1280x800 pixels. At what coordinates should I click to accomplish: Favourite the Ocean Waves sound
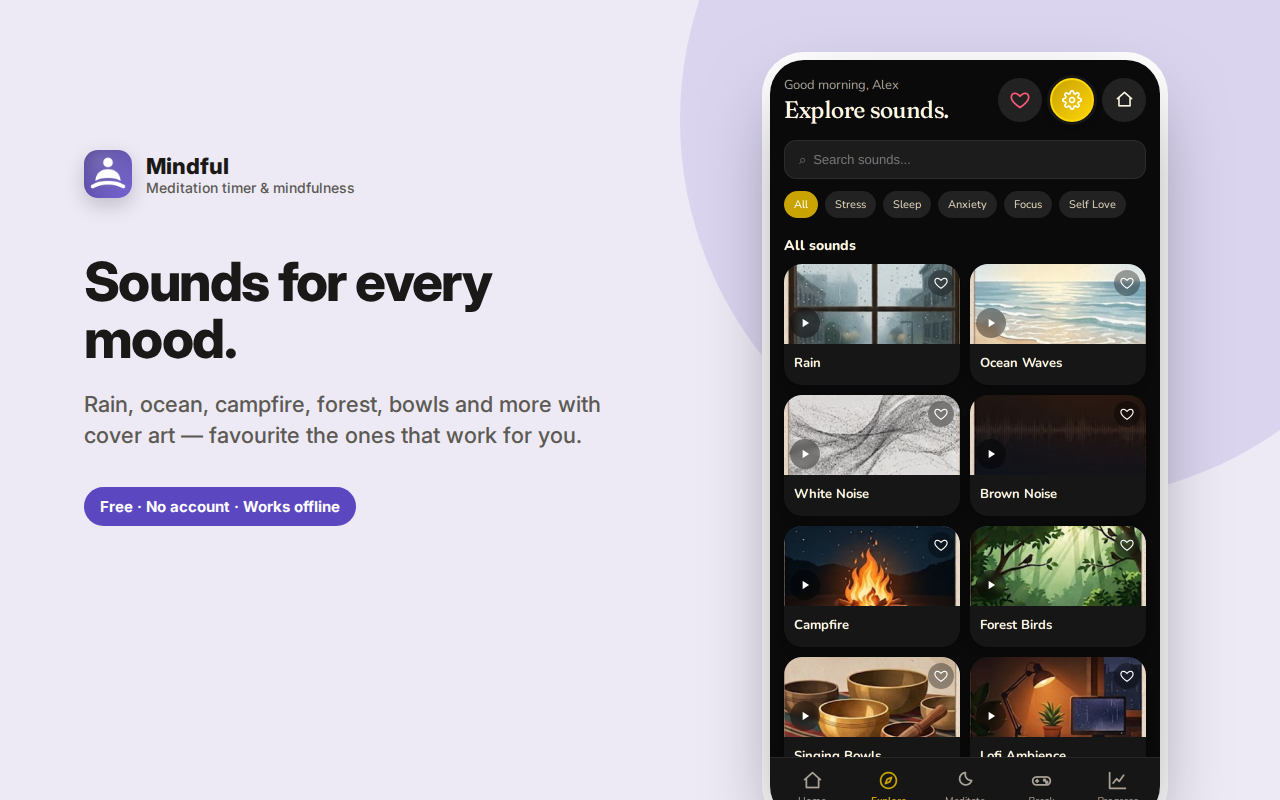(x=1127, y=283)
